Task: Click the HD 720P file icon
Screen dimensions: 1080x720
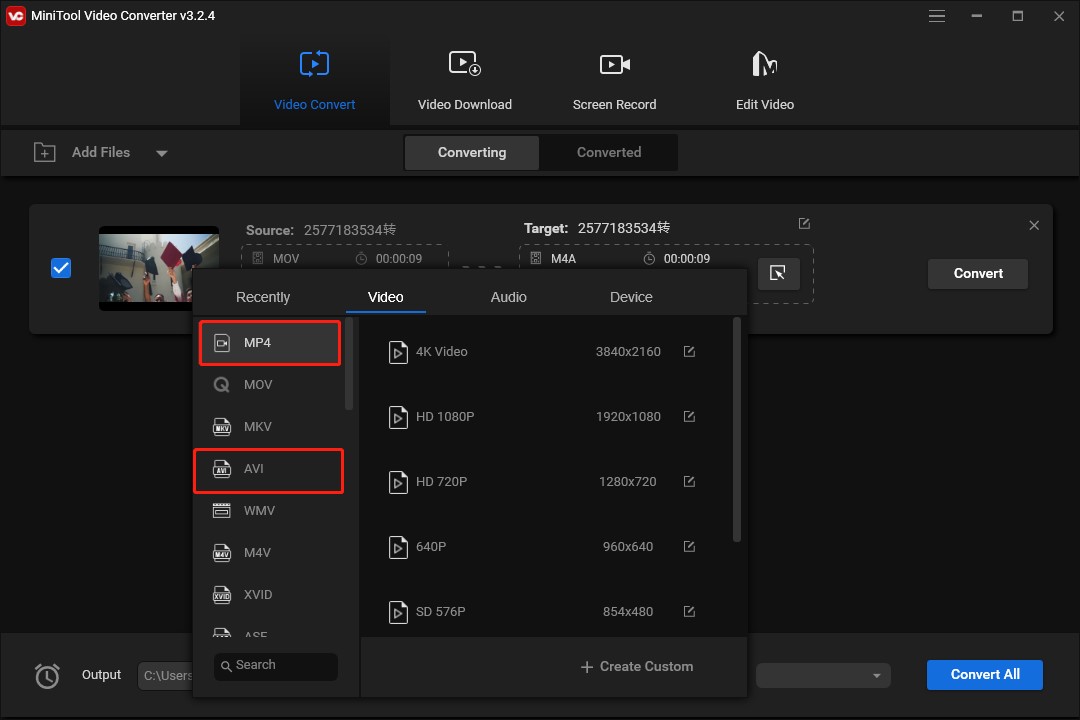Action: click(x=398, y=482)
